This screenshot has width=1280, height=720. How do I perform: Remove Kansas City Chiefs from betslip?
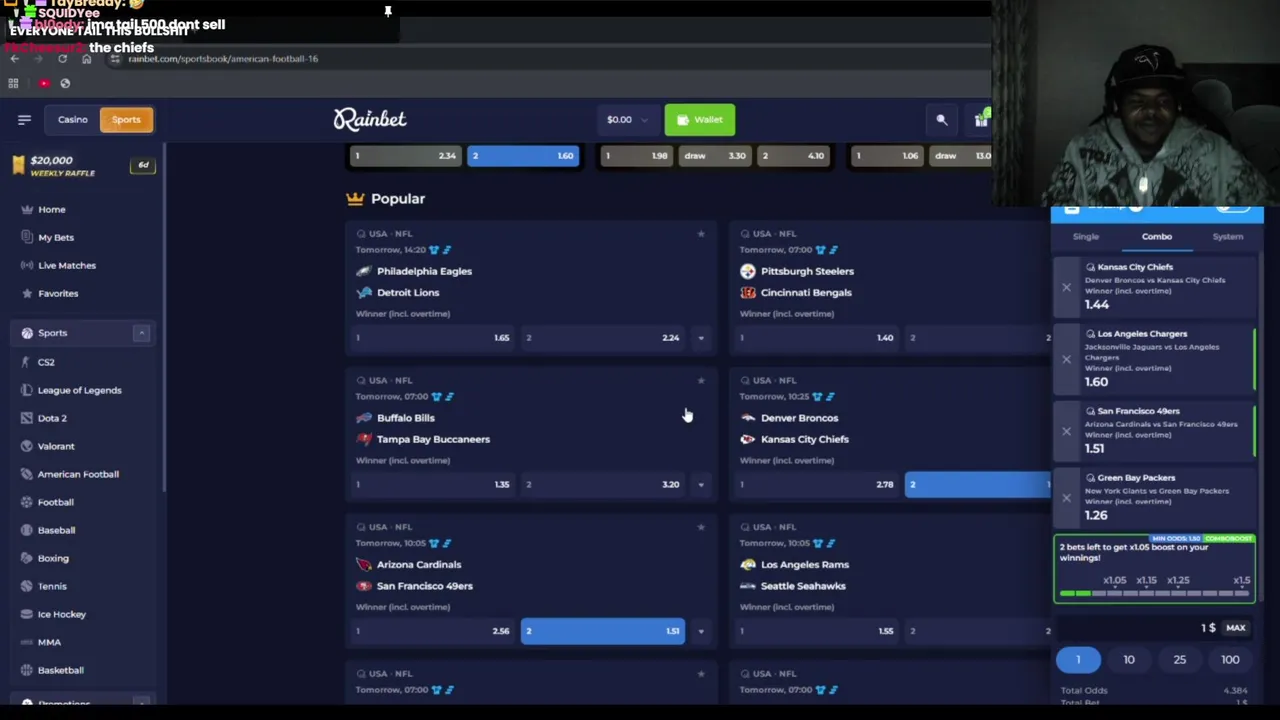pyautogui.click(x=1066, y=287)
